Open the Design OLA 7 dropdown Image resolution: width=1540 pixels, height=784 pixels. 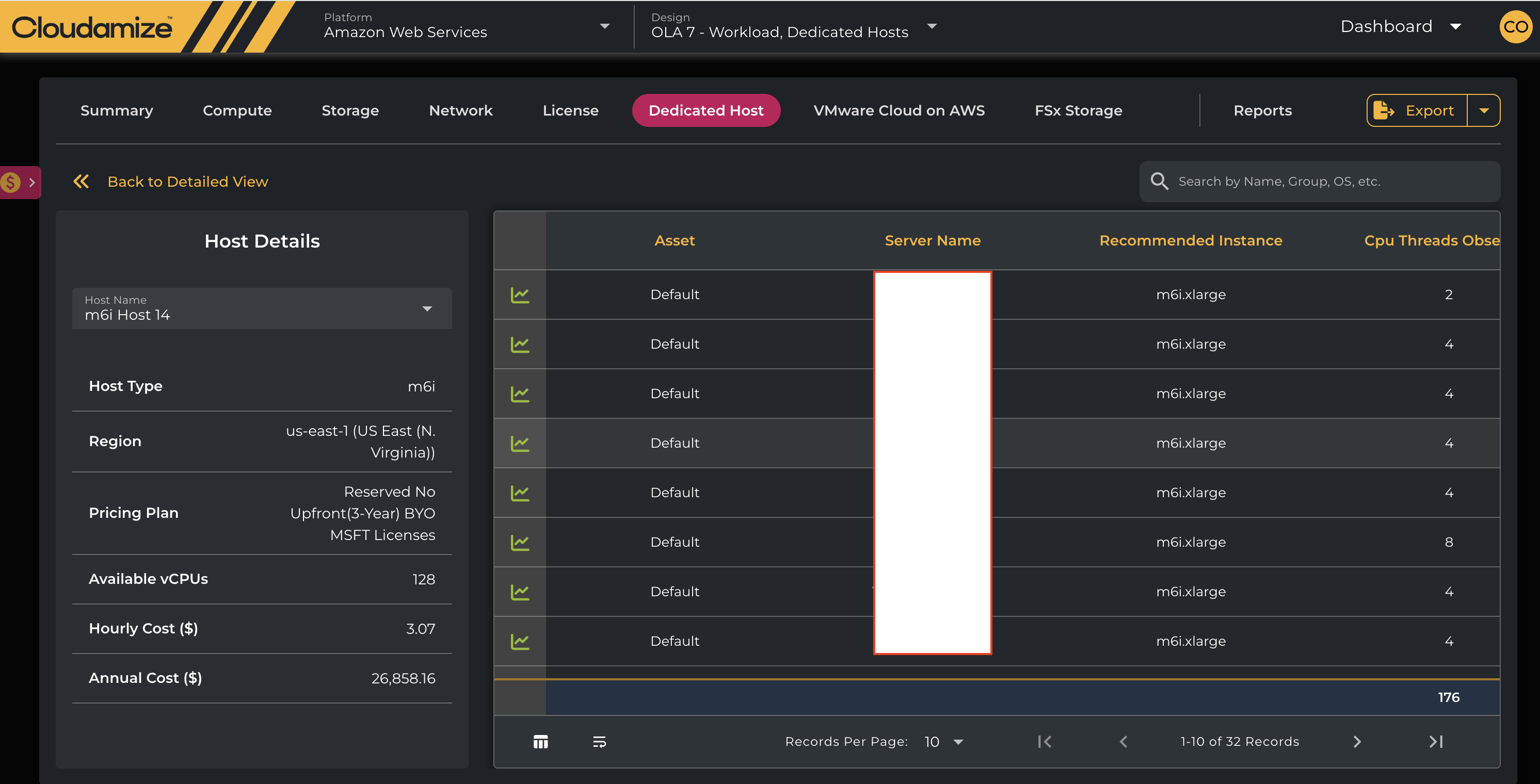point(794,26)
